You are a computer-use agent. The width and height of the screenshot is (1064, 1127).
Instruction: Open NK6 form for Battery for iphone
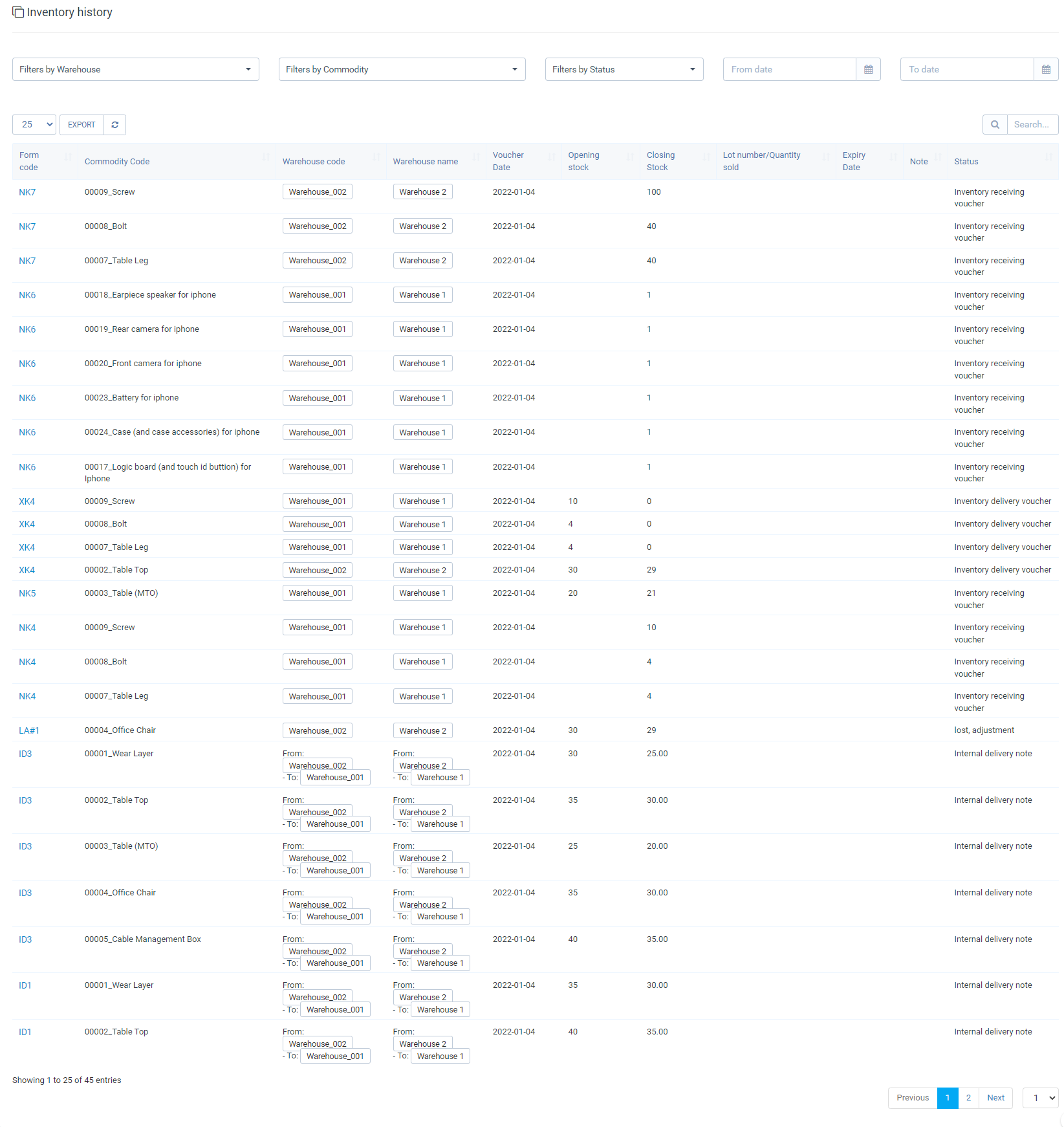tap(27, 398)
